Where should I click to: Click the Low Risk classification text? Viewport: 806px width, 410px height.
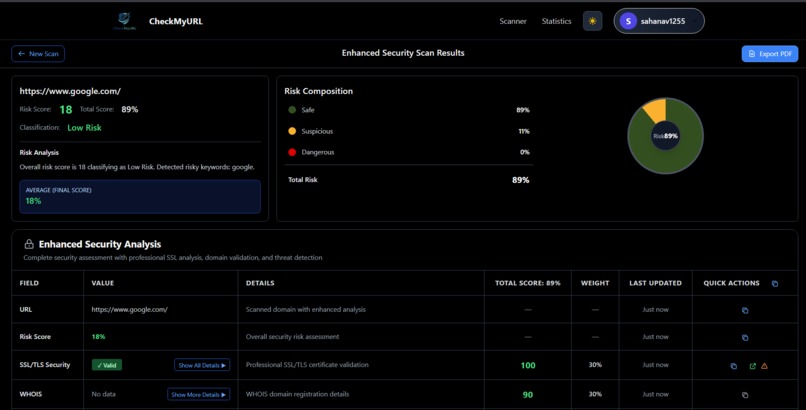point(84,127)
